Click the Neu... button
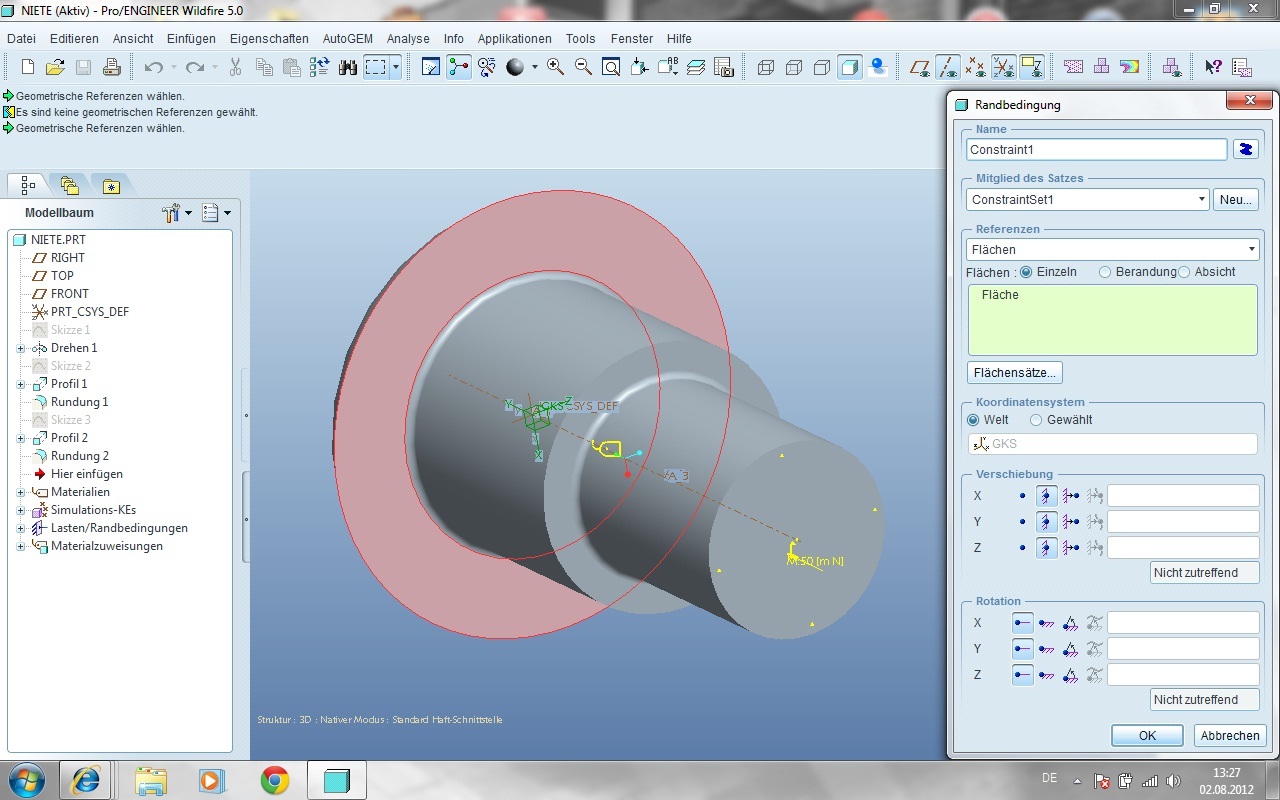The image size is (1280, 800). point(1236,200)
